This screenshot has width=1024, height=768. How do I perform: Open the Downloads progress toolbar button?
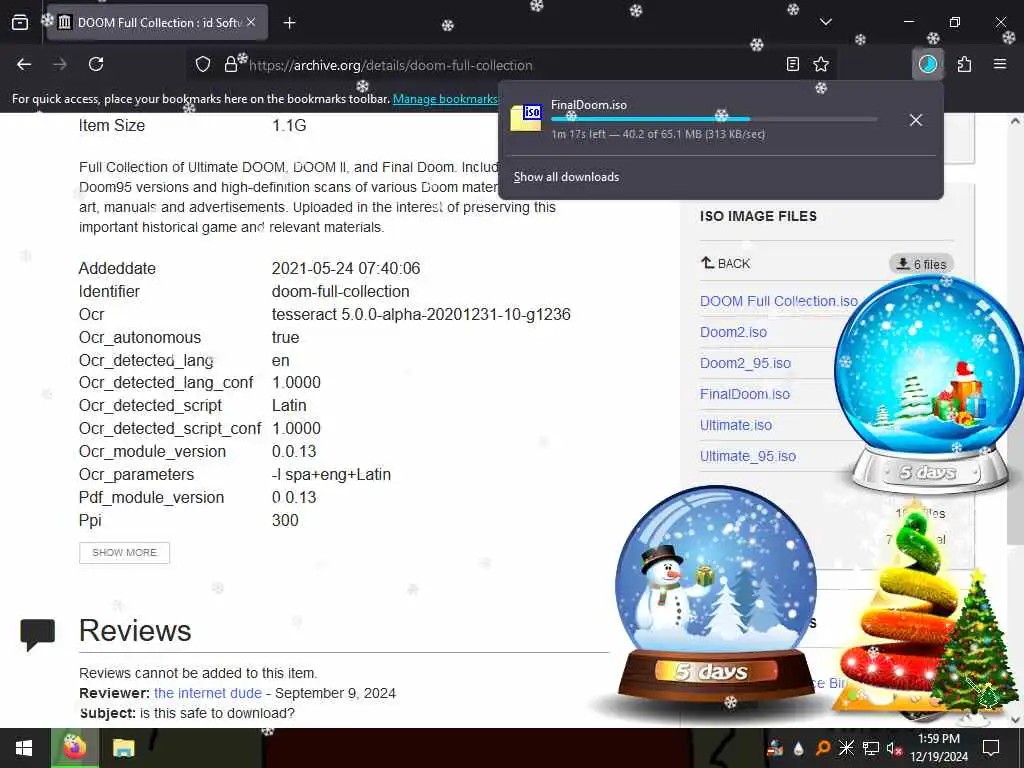point(927,64)
